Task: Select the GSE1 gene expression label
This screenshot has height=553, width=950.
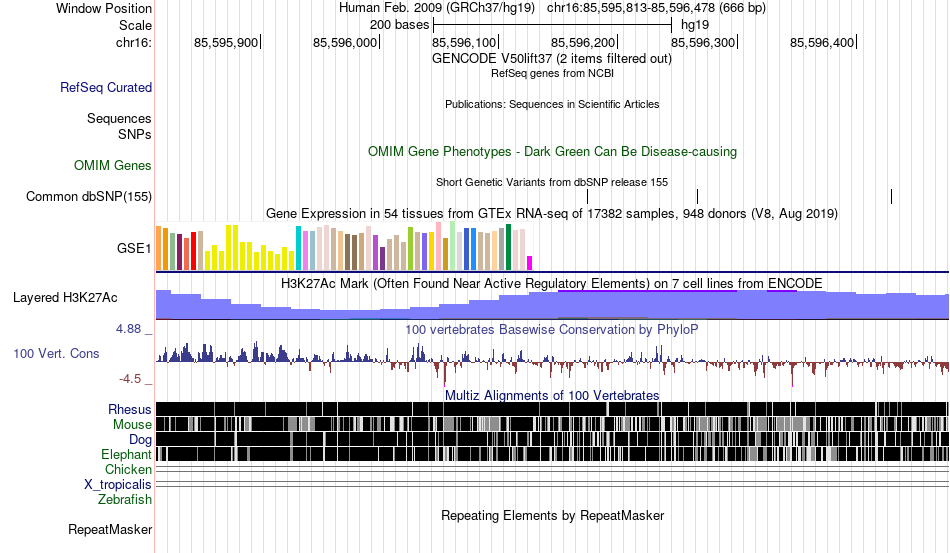Action: (x=134, y=248)
